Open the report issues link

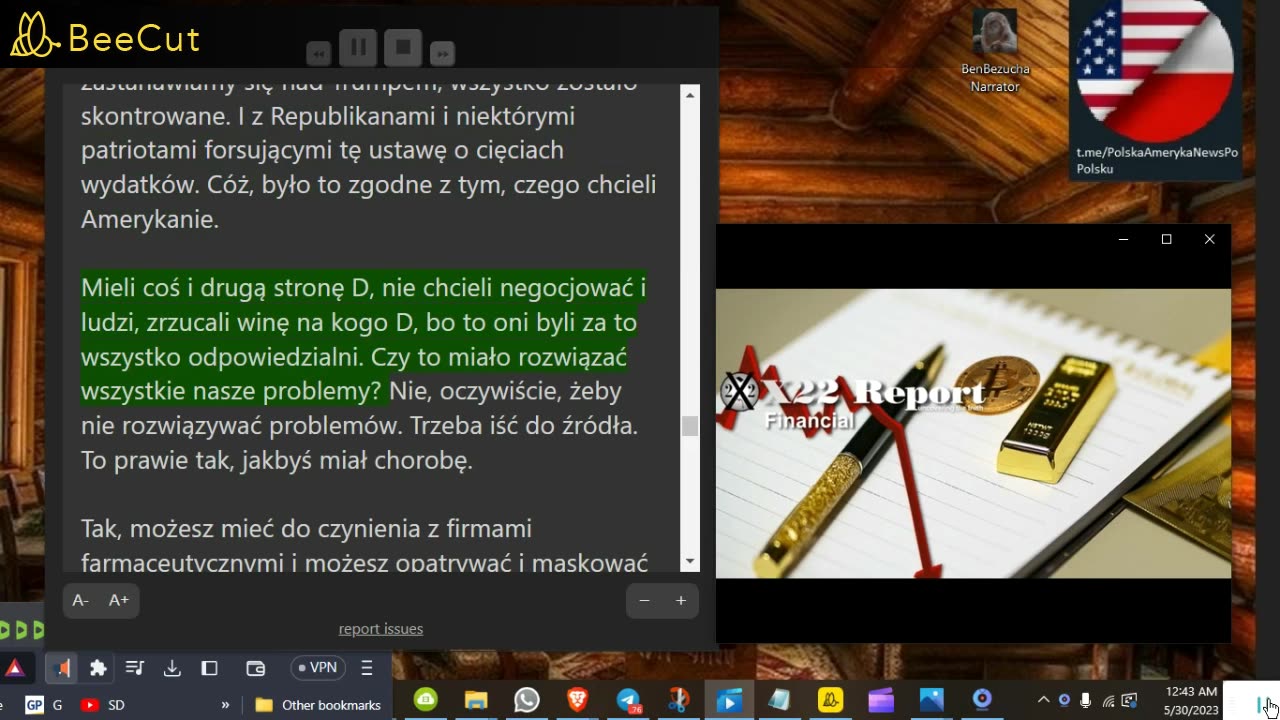click(x=381, y=628)
